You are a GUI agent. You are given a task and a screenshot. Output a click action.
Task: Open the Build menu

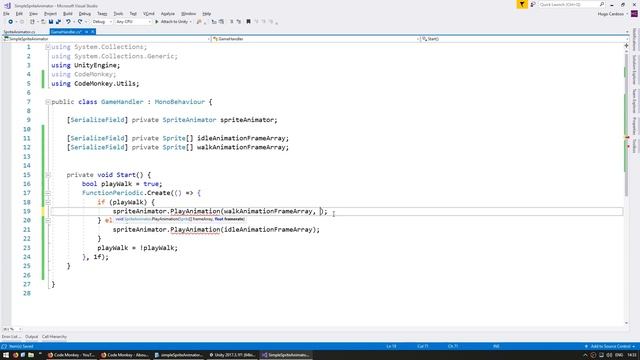point(68,14)
